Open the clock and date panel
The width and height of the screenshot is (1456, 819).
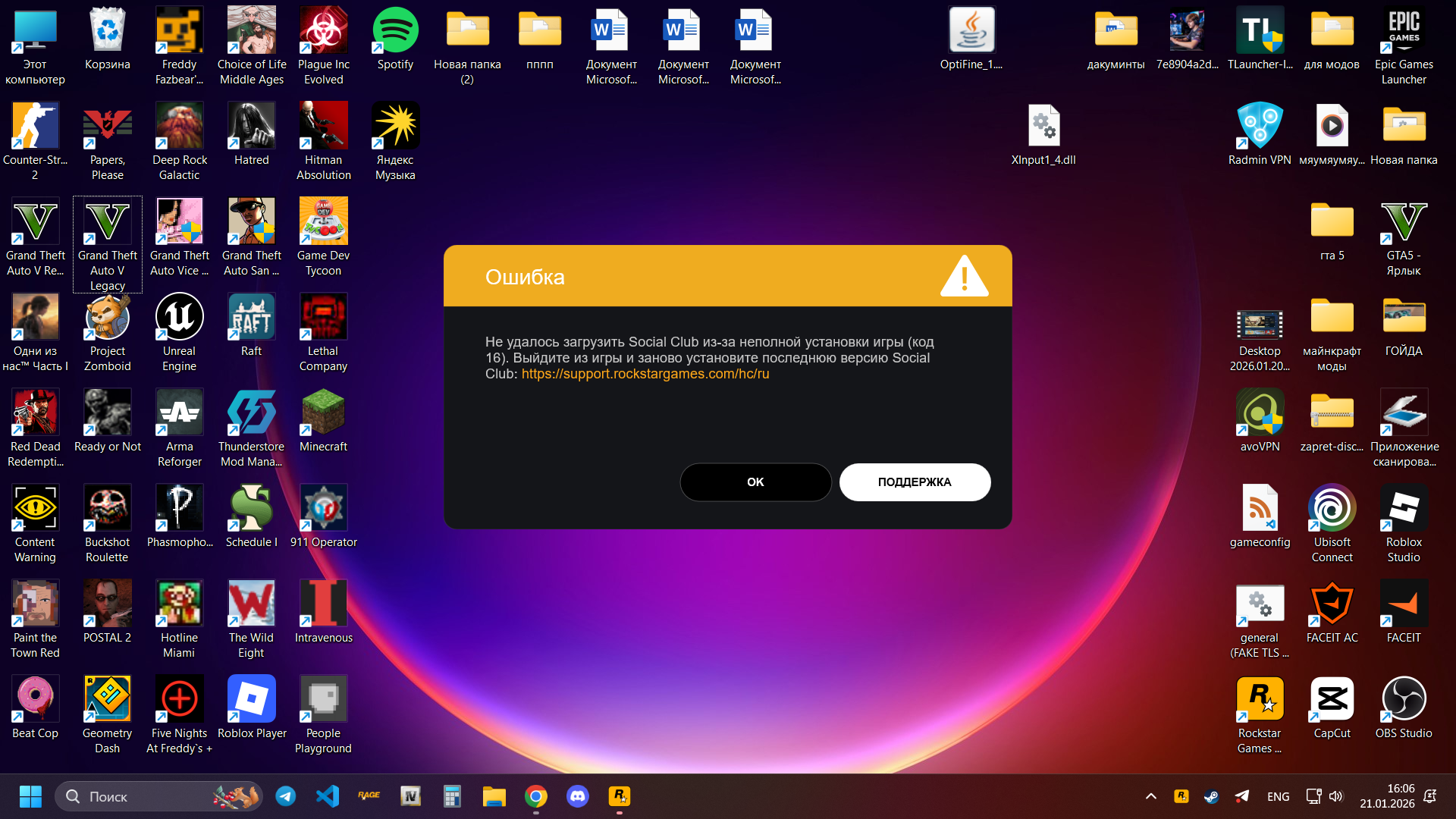click(x=1387, y=796)
